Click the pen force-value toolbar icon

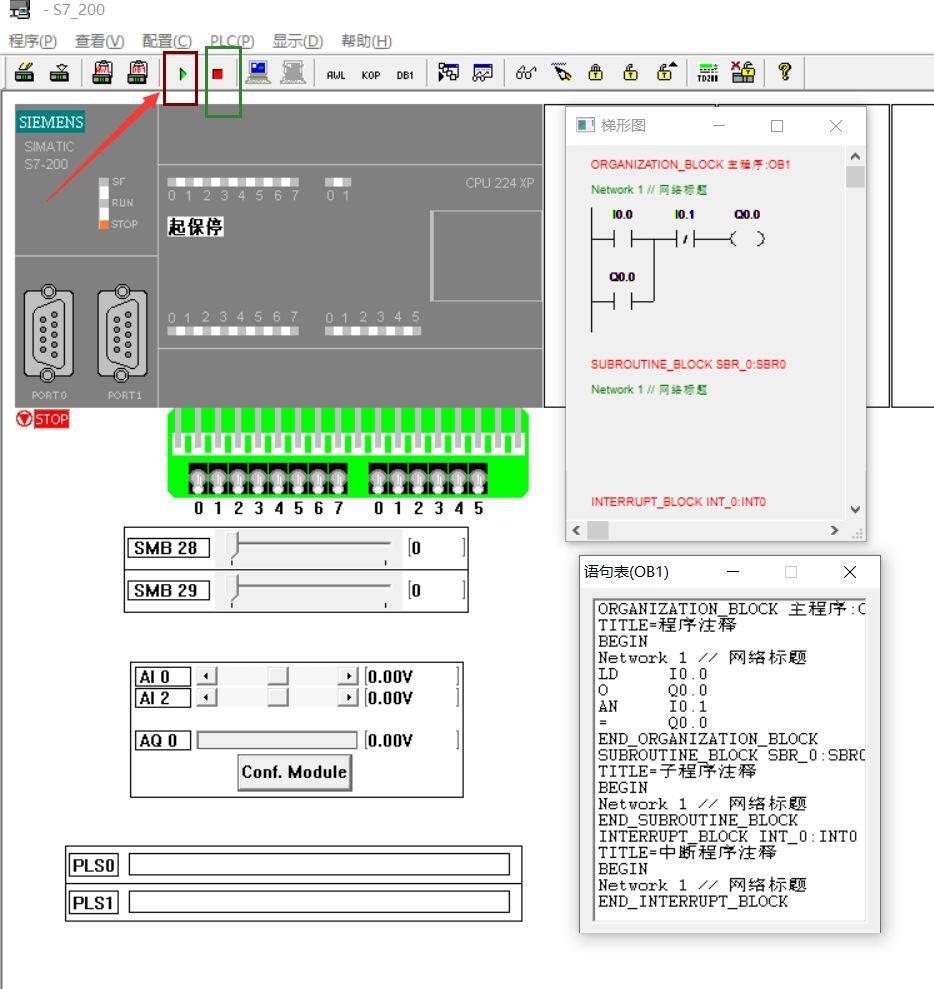[561, 72]
